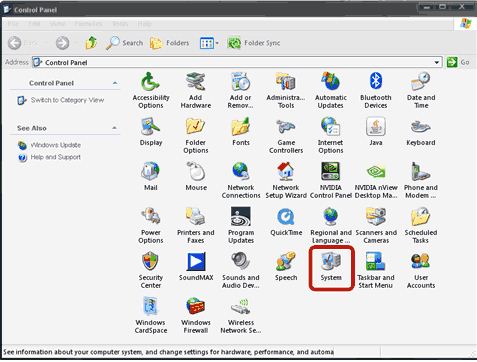Click the Back navigation button
This screenshot has width=477, height=362.
click(x=23, y=43)
